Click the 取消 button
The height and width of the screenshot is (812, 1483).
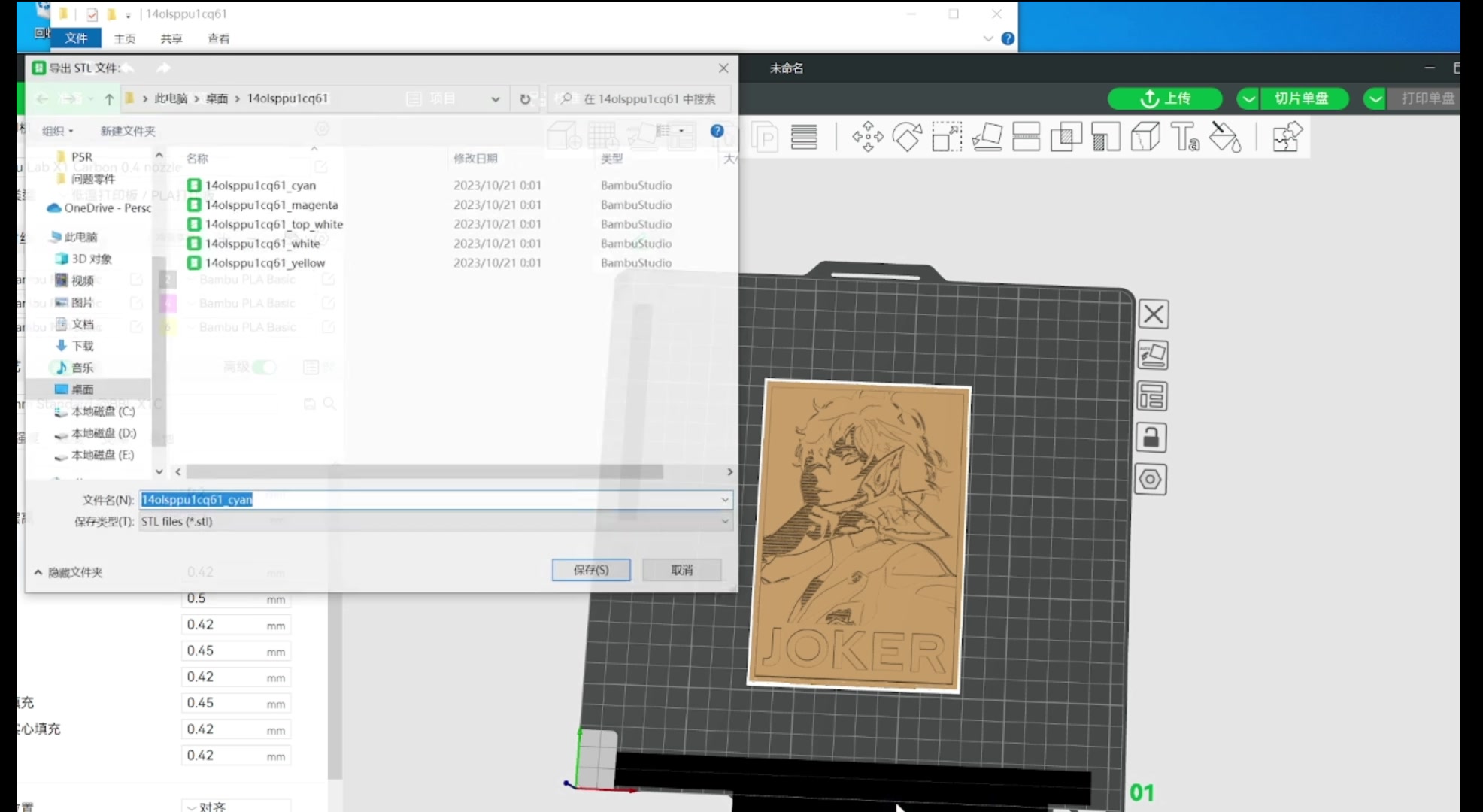pos(681,570)
